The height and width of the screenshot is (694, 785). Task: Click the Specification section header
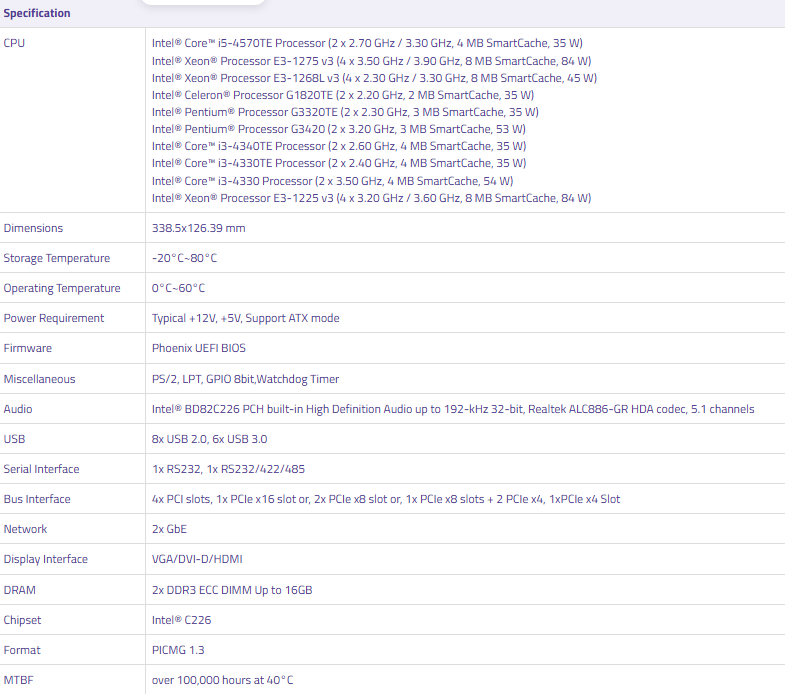[x=37, y=13]
